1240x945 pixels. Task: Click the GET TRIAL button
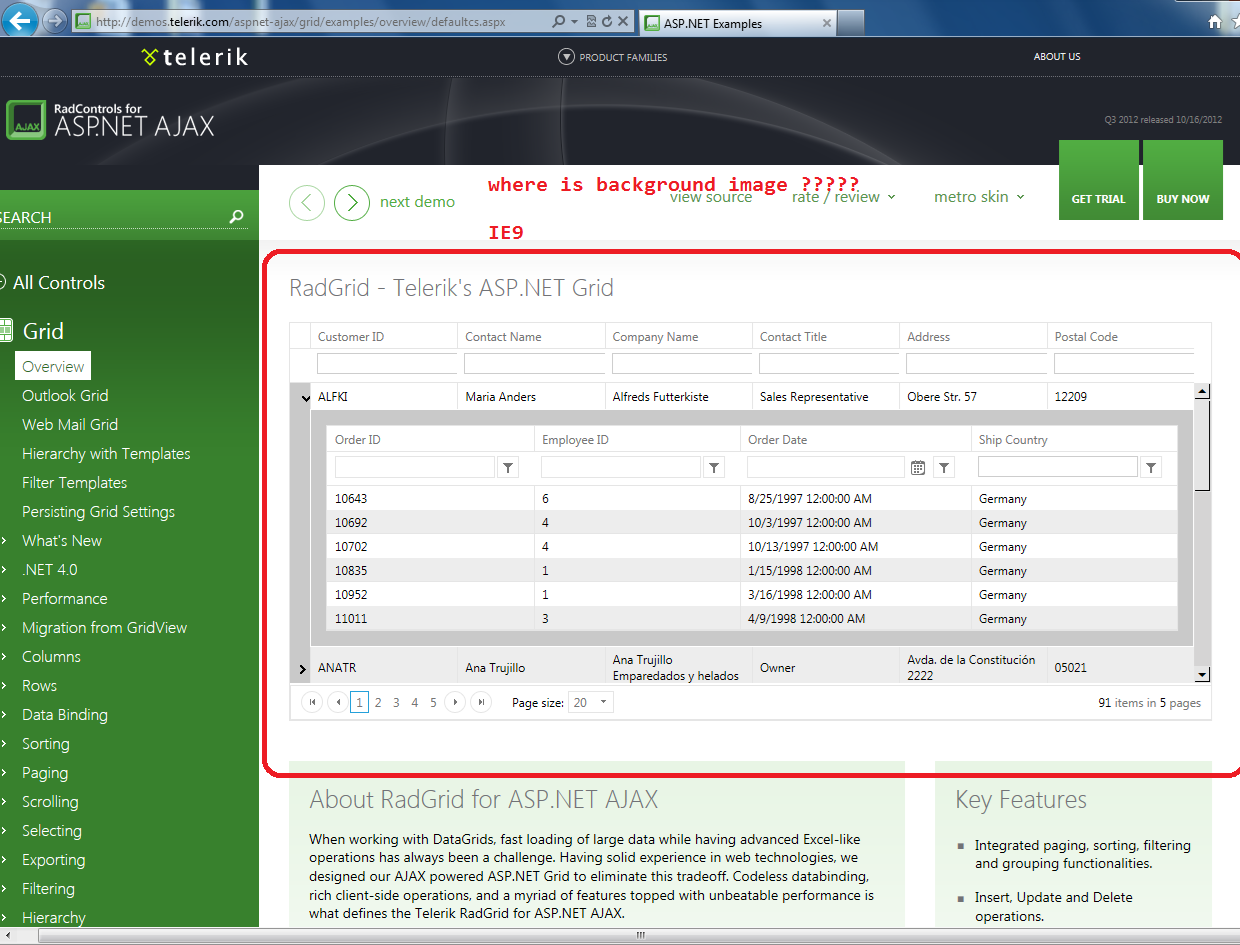(1099, 180)
